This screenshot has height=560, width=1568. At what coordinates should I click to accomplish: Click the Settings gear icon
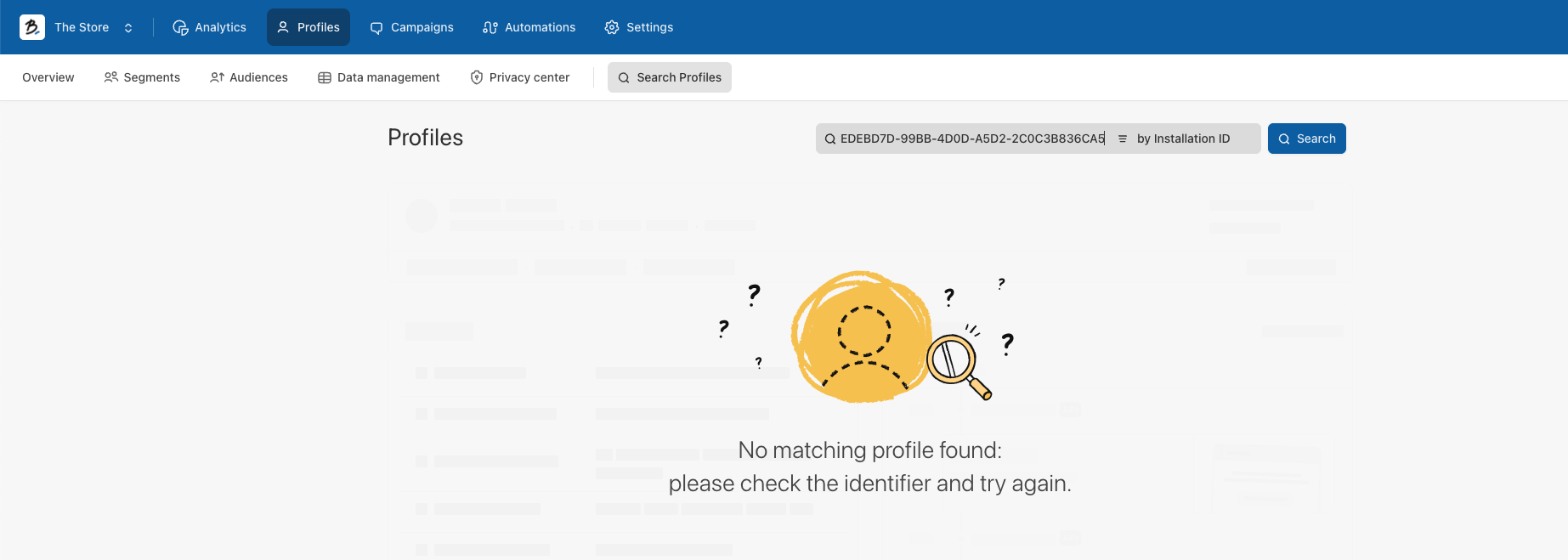pos(612,27)
